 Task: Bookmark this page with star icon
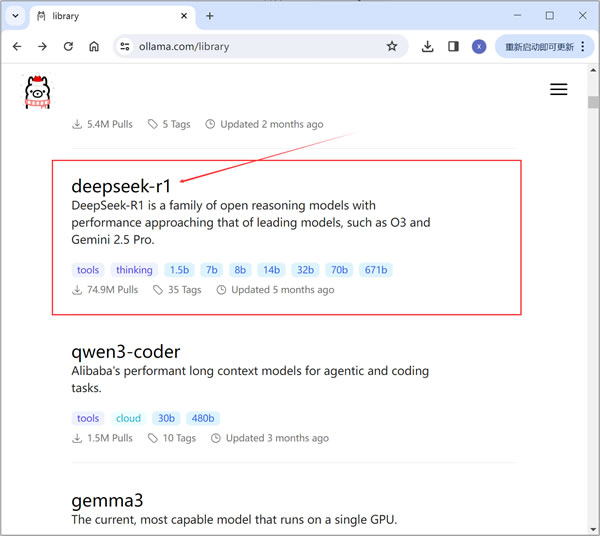coord(392,46)
